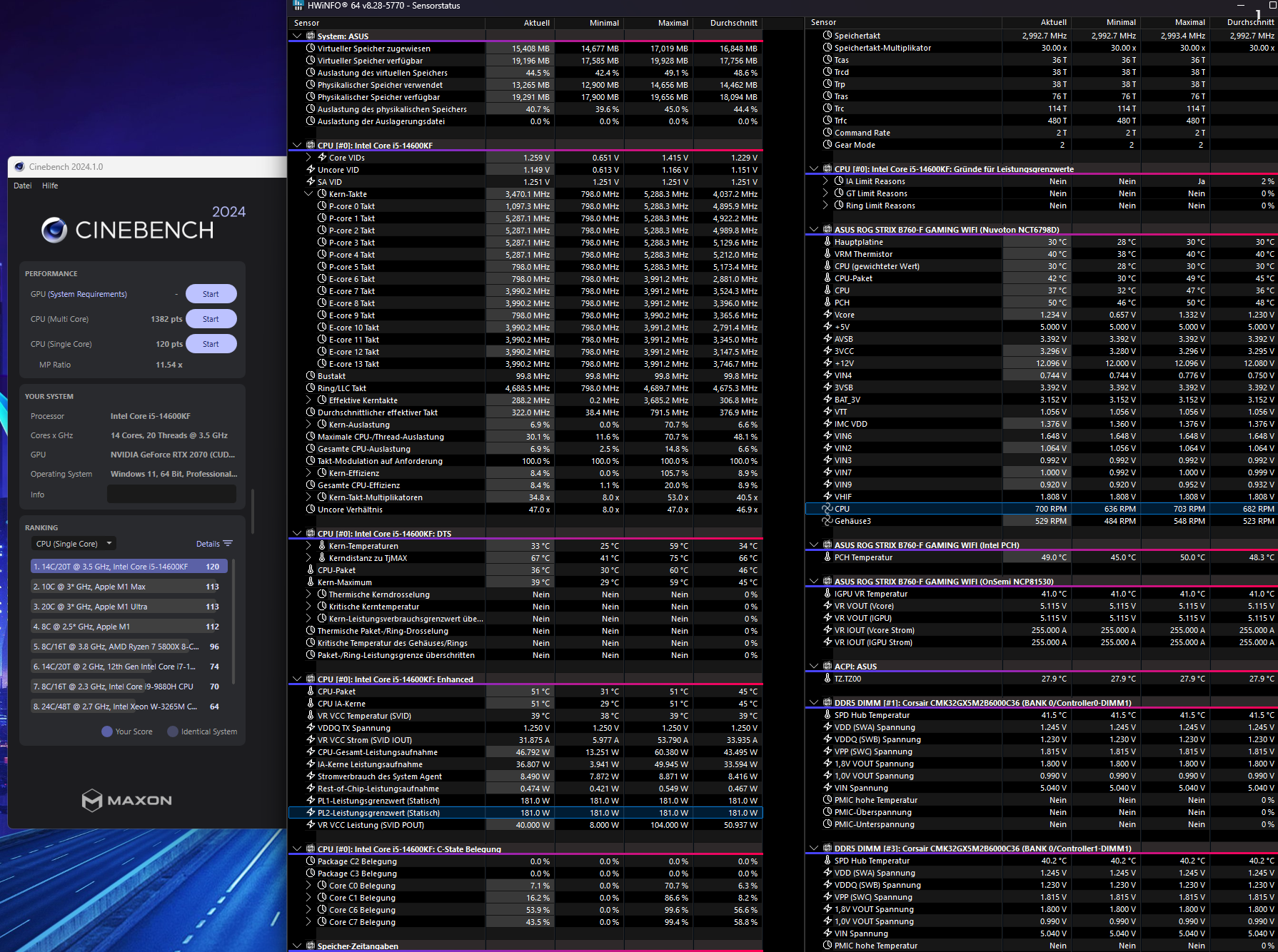This screenshot has width=1278, height=952.
Task: Expand the Effektive Kerntakte row
Action: [308, 400]
